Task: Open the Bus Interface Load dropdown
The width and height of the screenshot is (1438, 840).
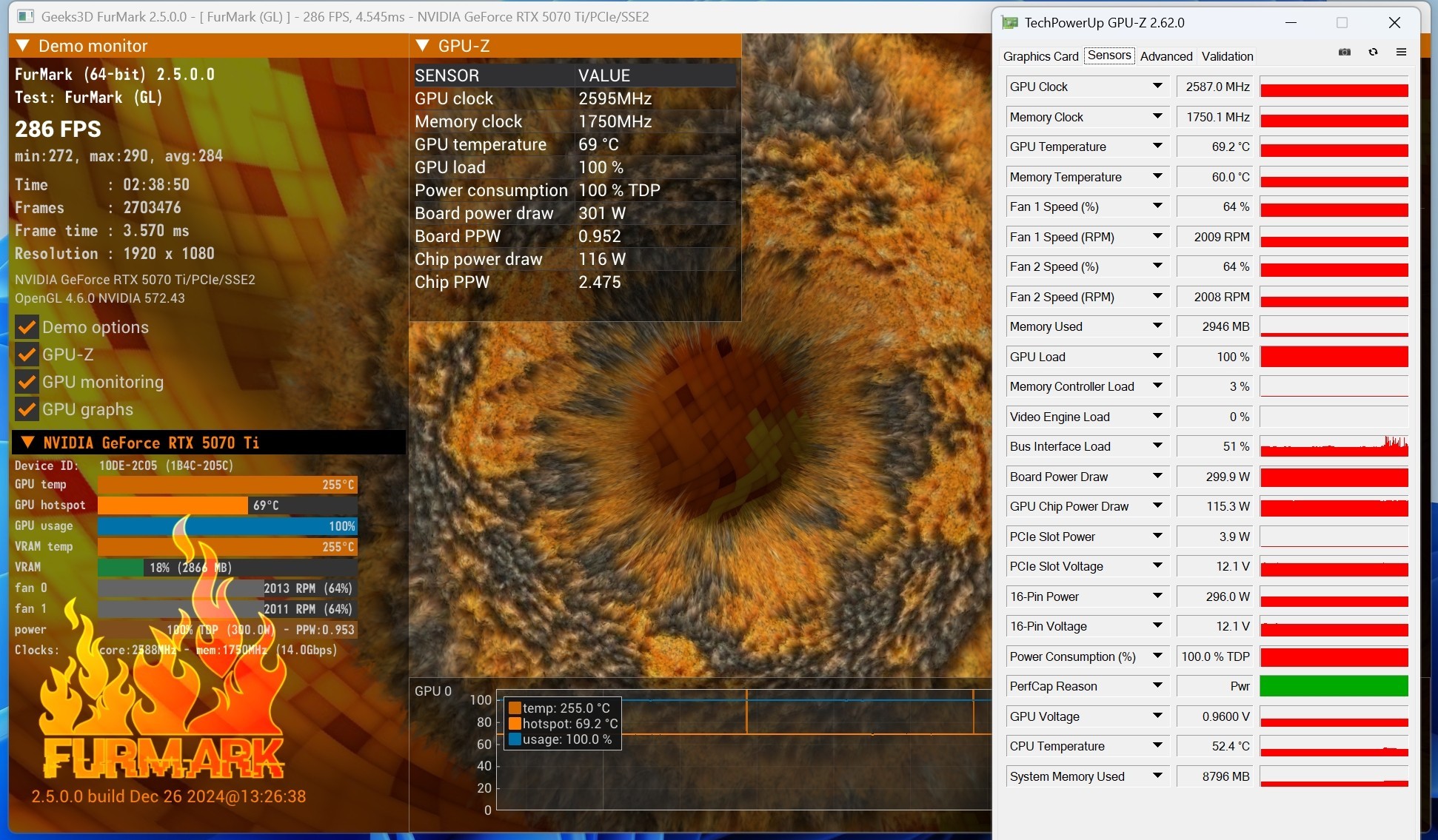Action: [1157, 446]
